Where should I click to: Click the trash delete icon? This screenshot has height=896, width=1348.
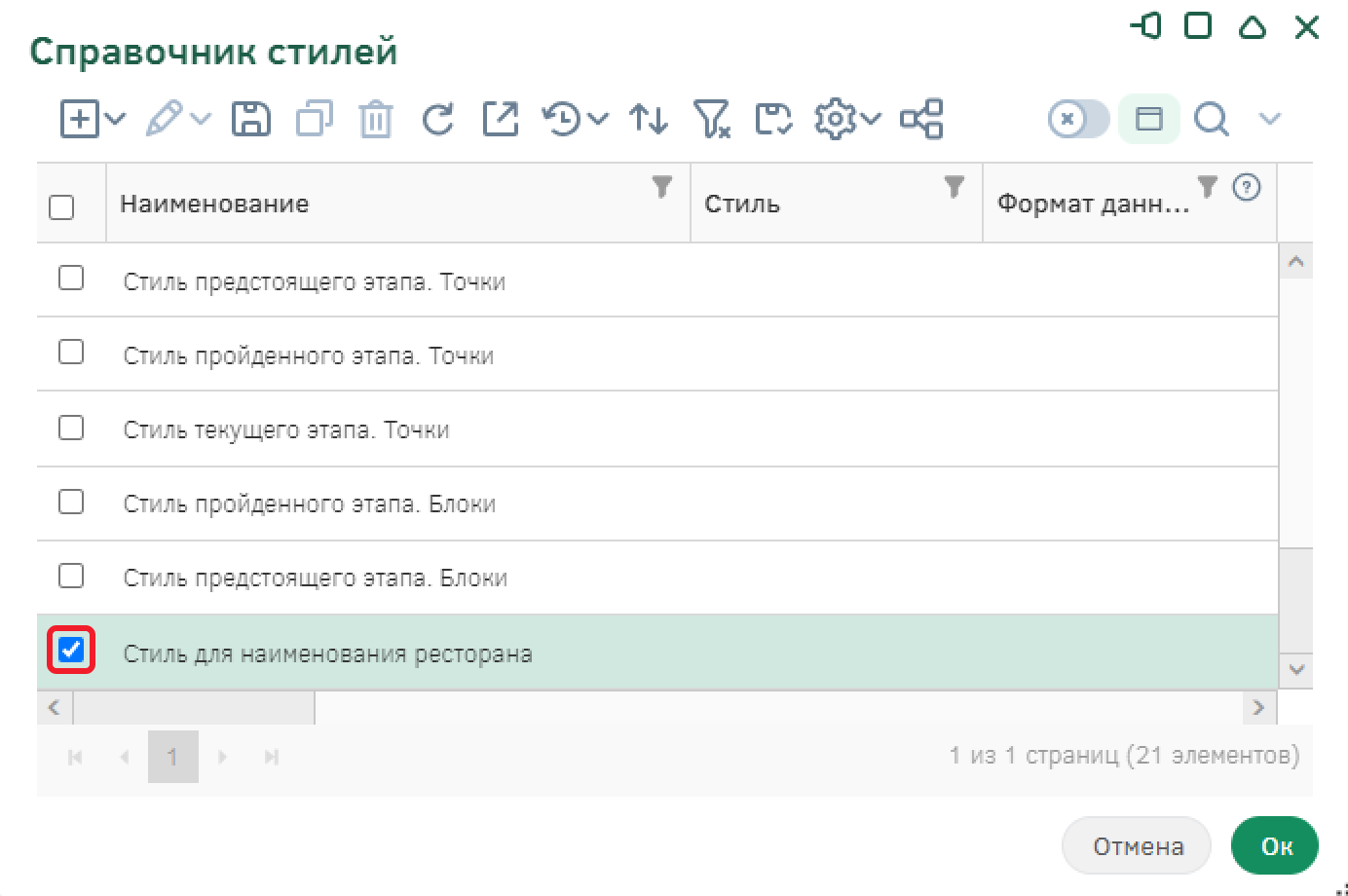point(375,120)
